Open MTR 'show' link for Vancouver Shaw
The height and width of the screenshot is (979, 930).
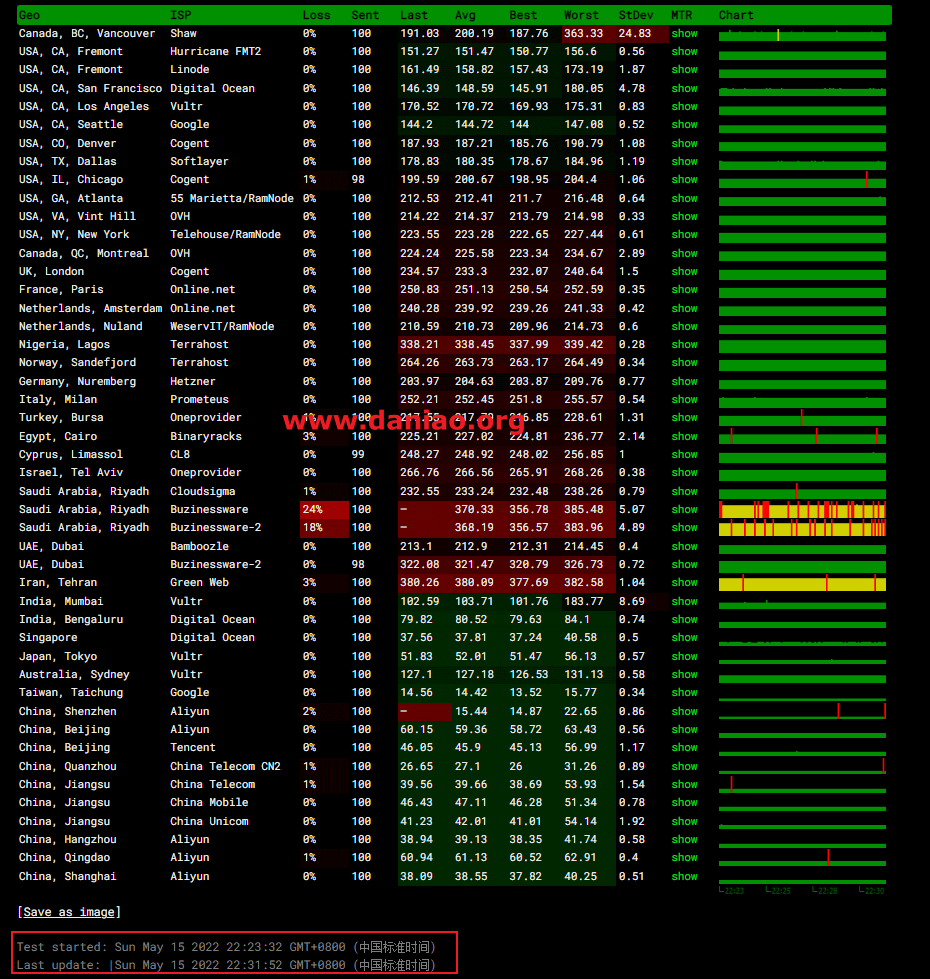684,34
